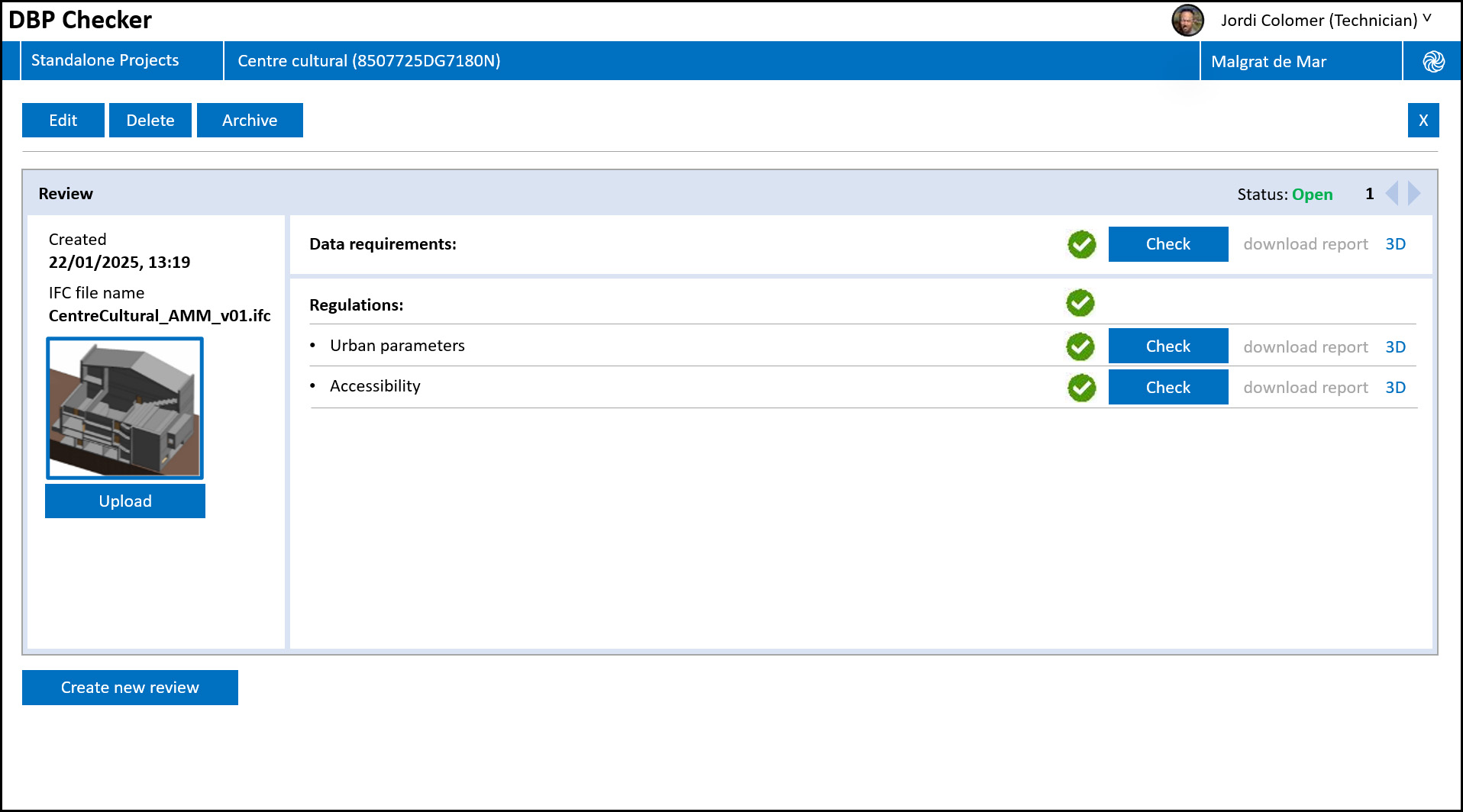Go to the next review arrow
The image size is (1463, 812).
[1414, 194]
